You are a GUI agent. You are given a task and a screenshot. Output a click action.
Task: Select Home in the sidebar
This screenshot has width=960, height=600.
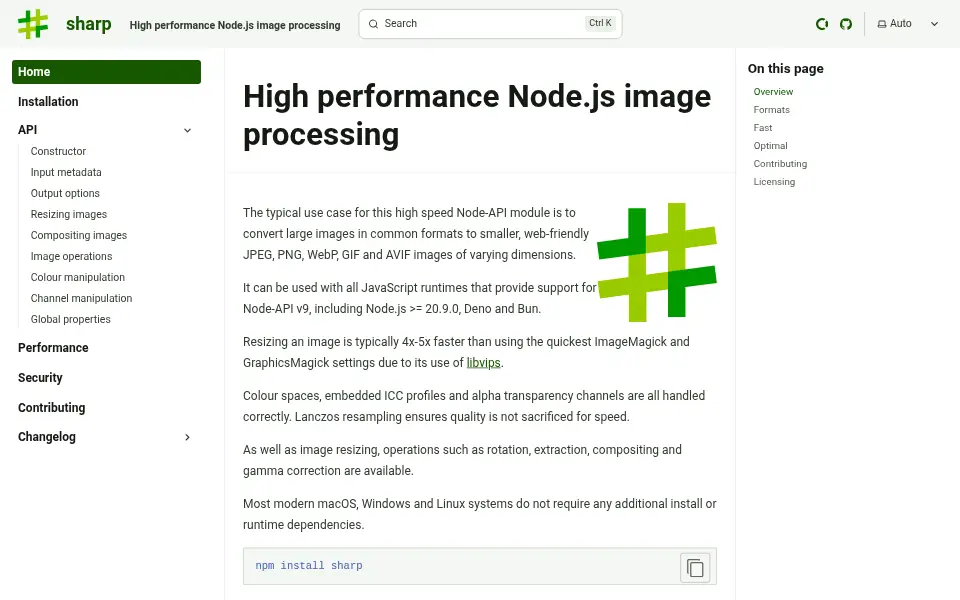pyautogui.click(x=107, y=72)
